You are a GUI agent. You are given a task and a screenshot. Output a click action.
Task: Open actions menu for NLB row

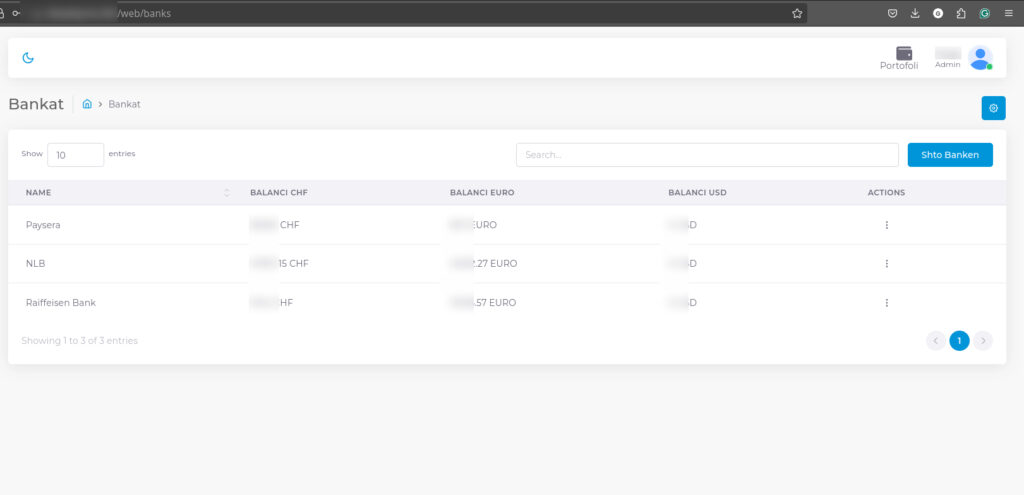(x=886, y=264)
